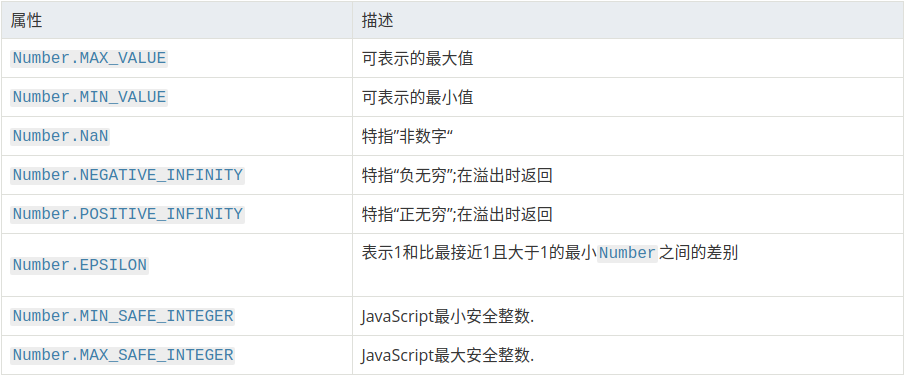Click the description 特指”非数字“
This screenshot has width=906, height=378.
(407, 136)
